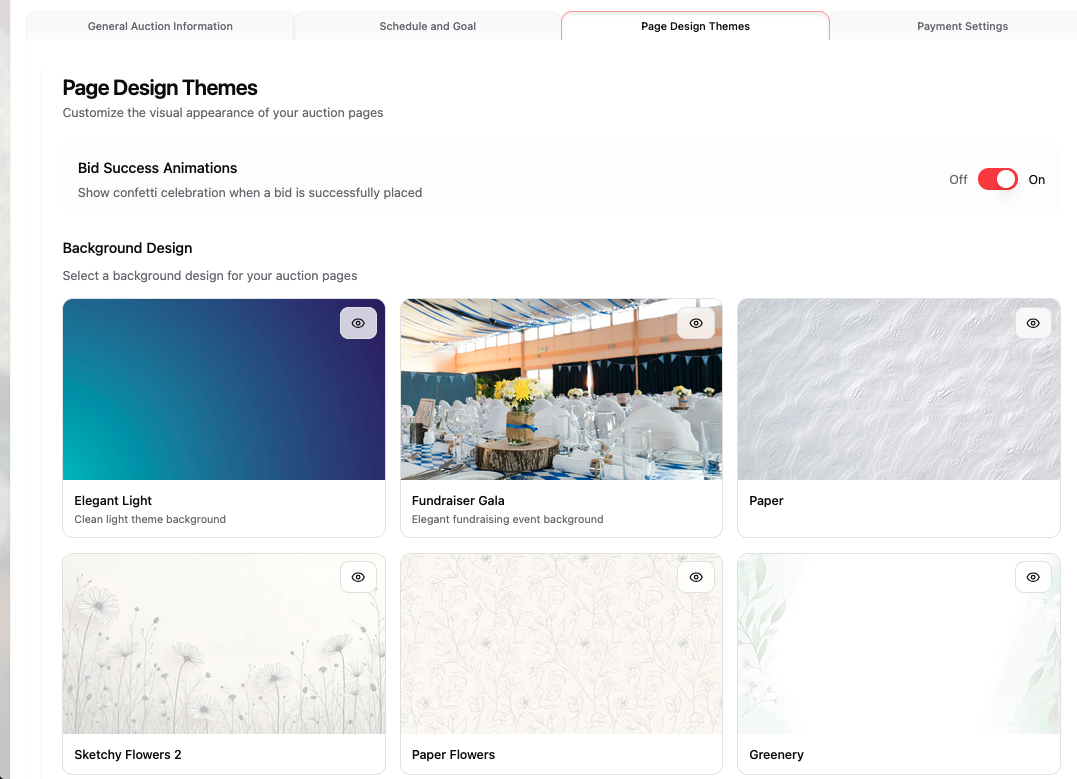Click the On label beside animations switch
This screenshot has height=779, width=1077.
1036,180
